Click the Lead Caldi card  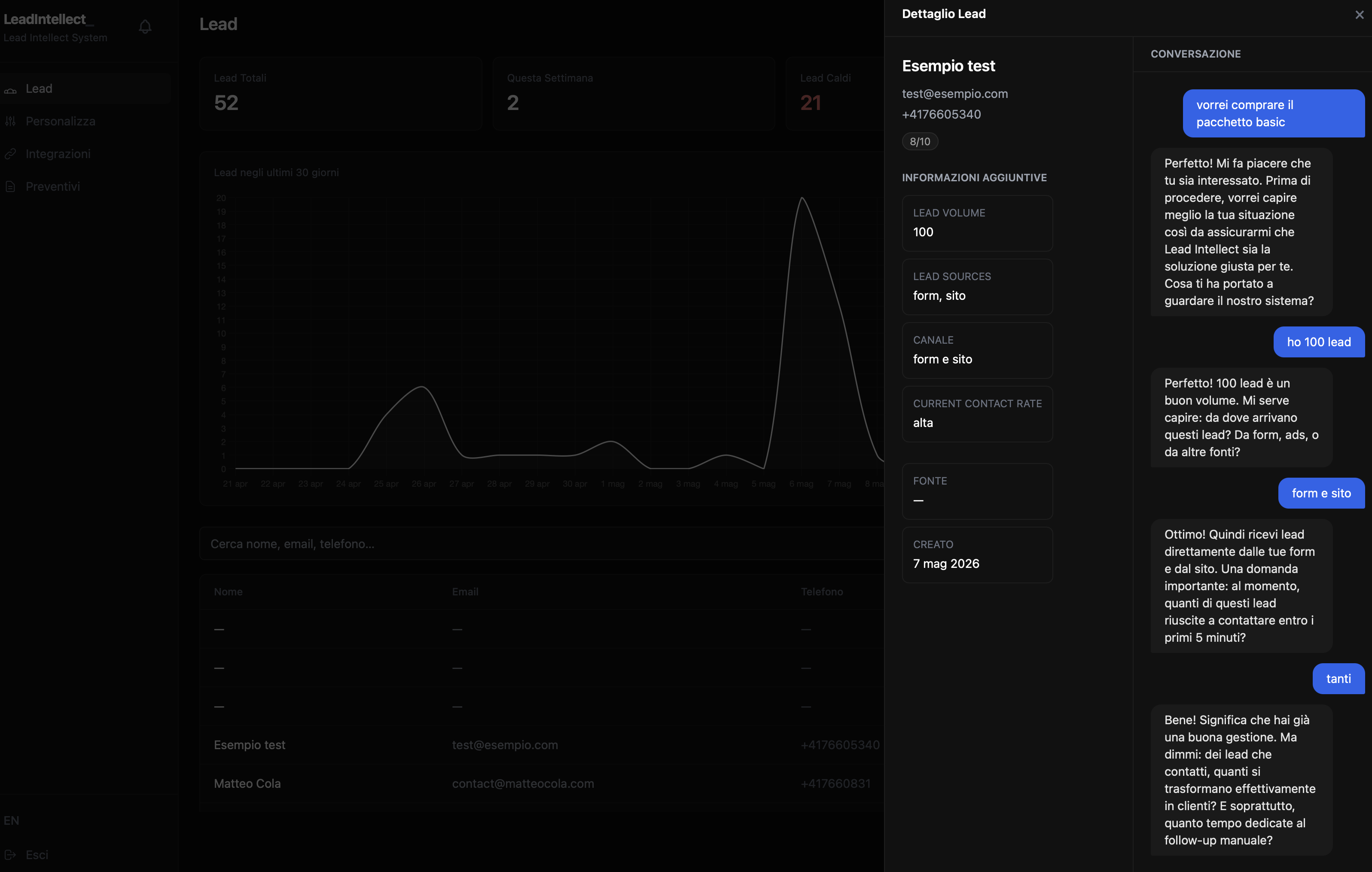835,94
